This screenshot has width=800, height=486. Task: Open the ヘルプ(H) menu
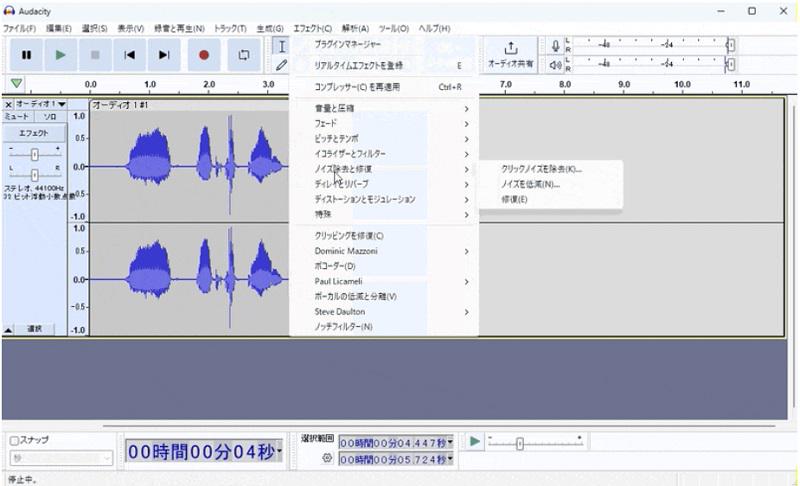pyautogui.click(x=434, y=29)
